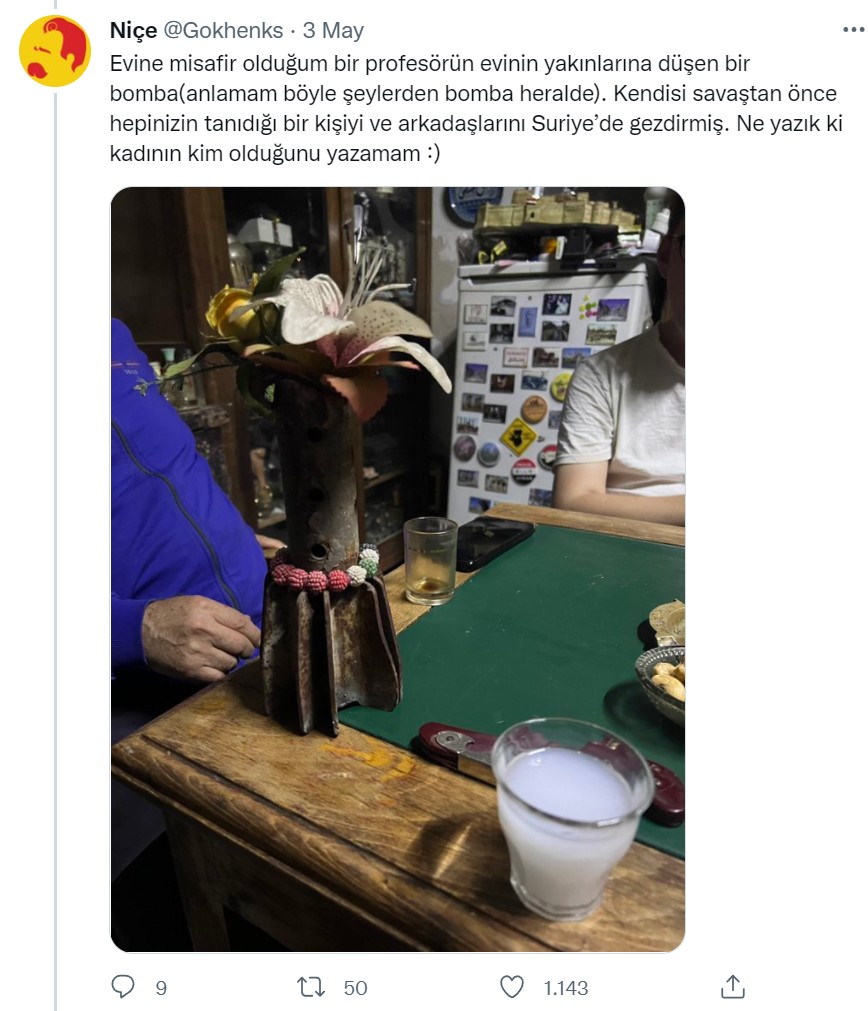Open the tweet via 3 May timestamp
868x1011 pixels.
(x=333, y=30)
